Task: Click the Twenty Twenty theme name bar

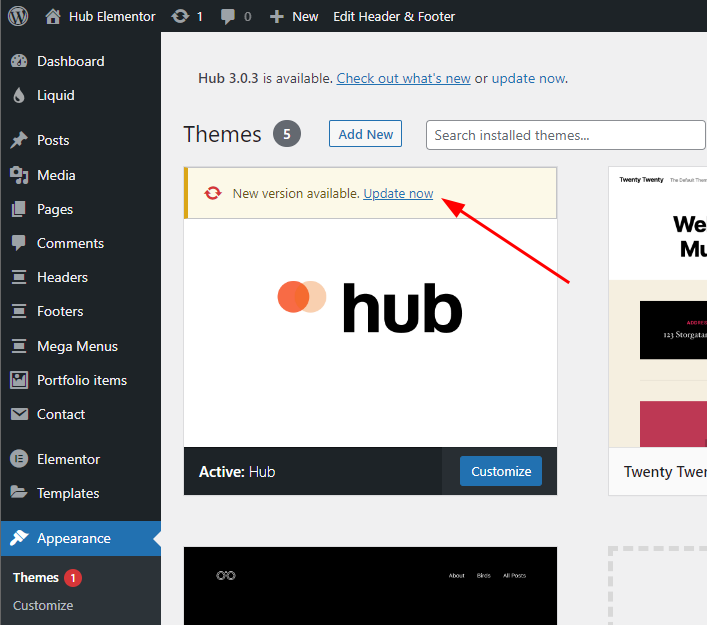Action: tap(657, 471)
